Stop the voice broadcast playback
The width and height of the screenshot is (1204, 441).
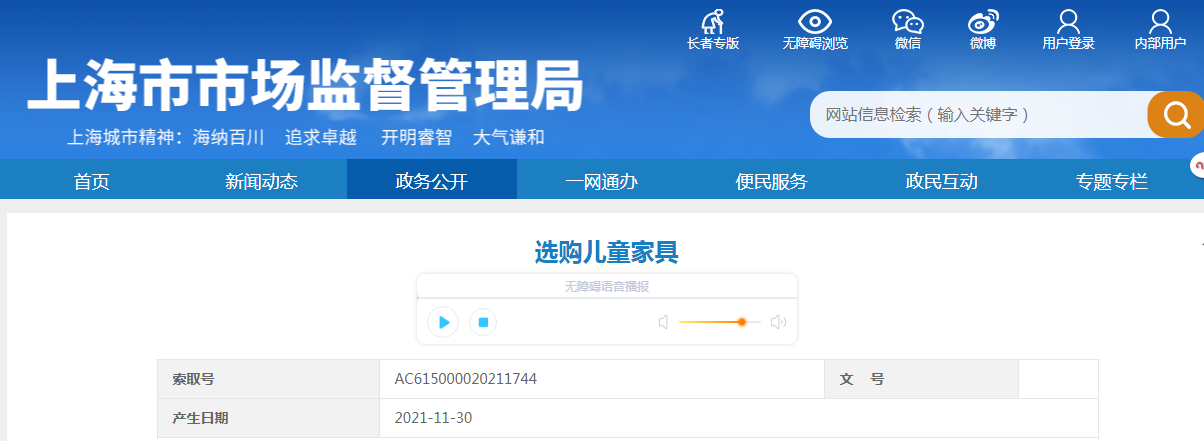click(x=483, y=322)
